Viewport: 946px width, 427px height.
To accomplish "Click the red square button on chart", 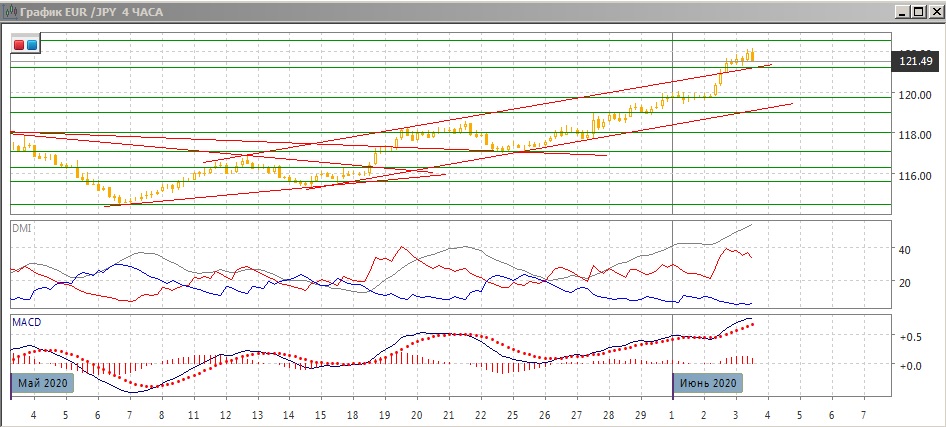I will pos(19,45).
